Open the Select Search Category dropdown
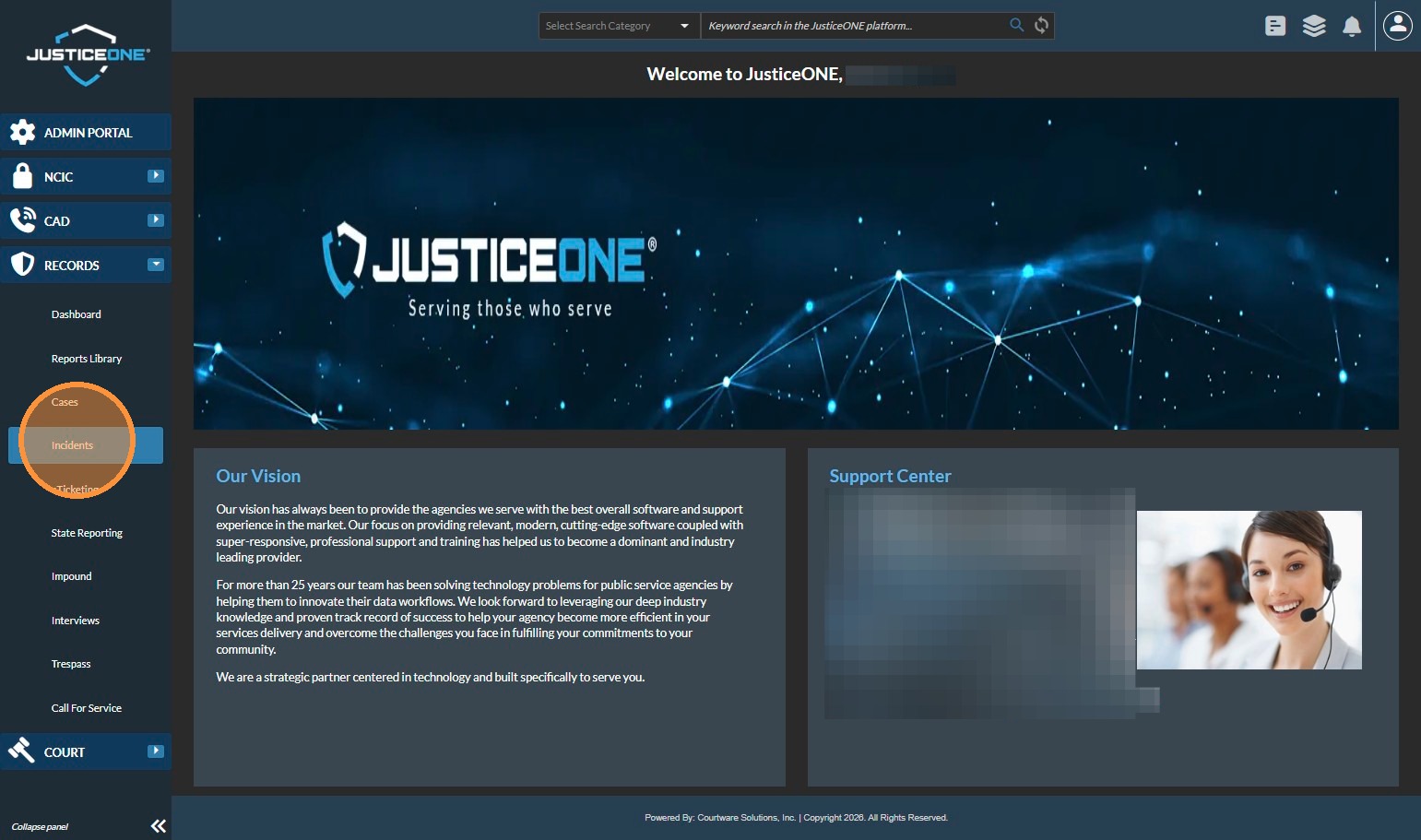This screenshot has height=840, width=1421. [x=619, y=26]
